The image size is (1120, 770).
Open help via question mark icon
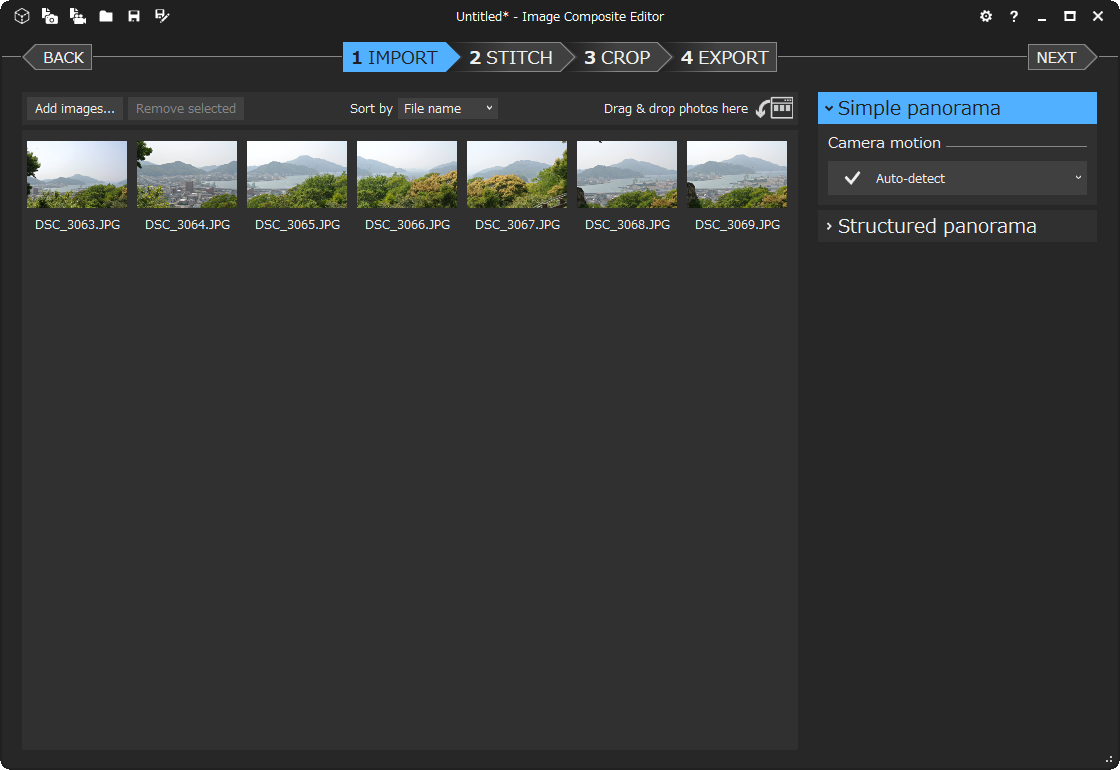(x=1014, y=16)
